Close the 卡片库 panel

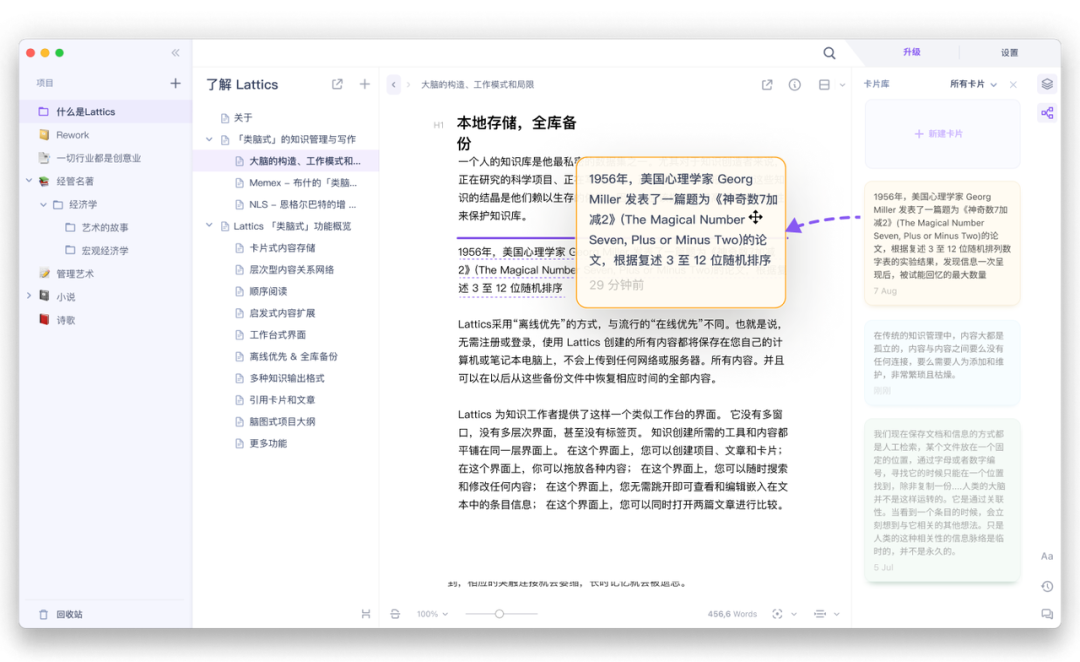pyautogui.click(x=1013, y=85)
